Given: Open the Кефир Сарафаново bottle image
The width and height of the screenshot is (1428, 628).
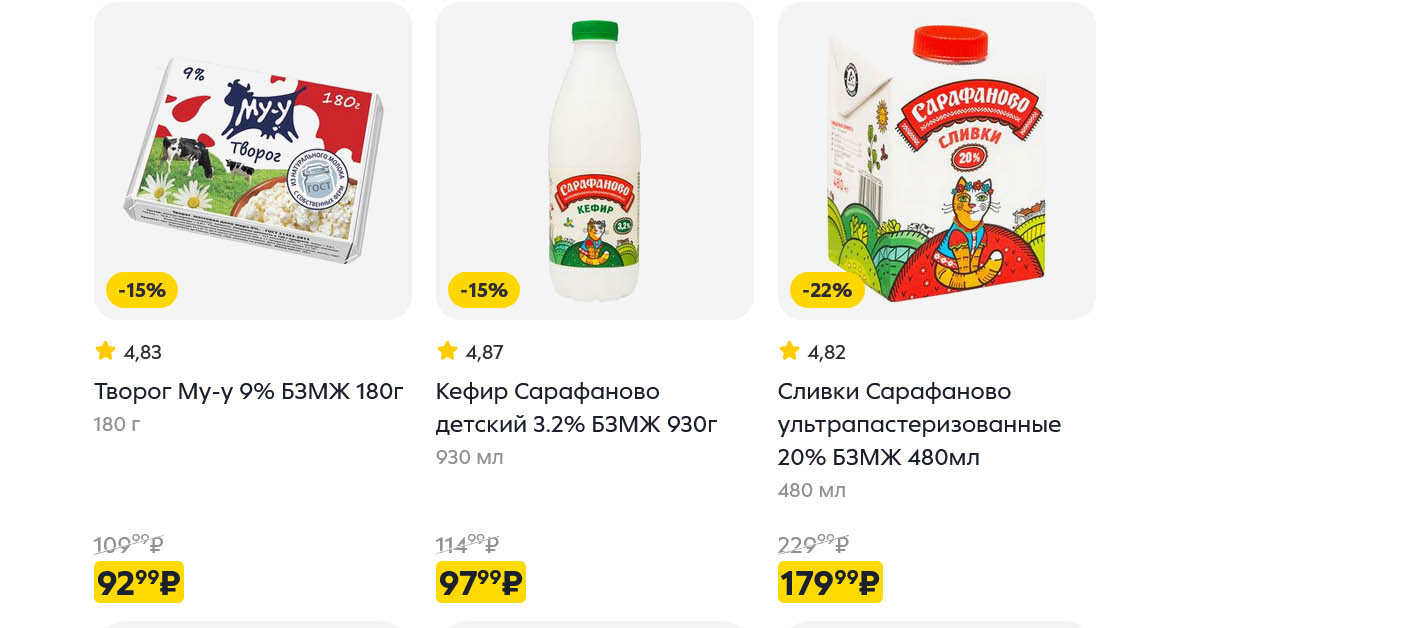Looking at the screenshot, I should (595, 160).
